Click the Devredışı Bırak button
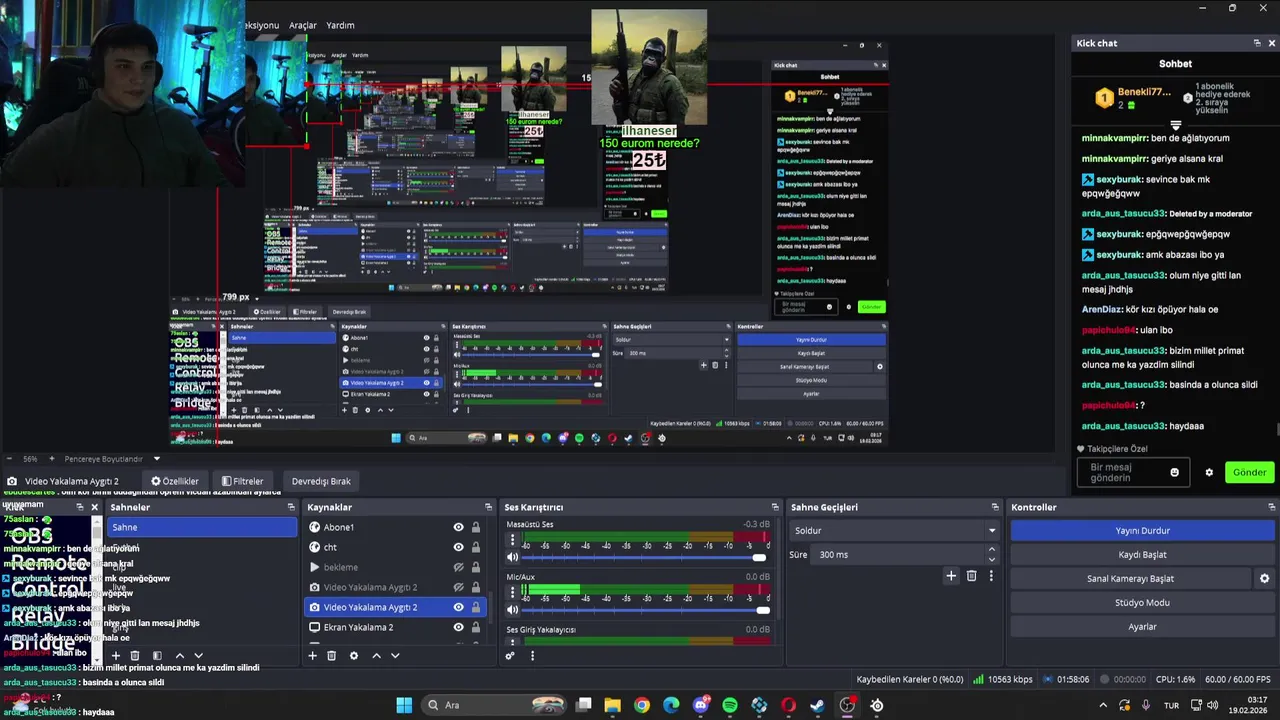1280x720 pixels. [x=321, y=481]
